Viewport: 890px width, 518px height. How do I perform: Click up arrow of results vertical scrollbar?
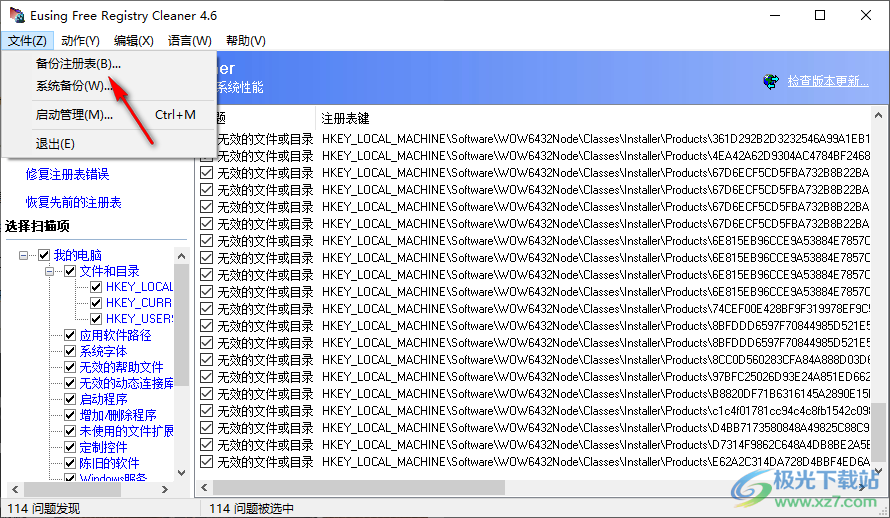(878, 115)
